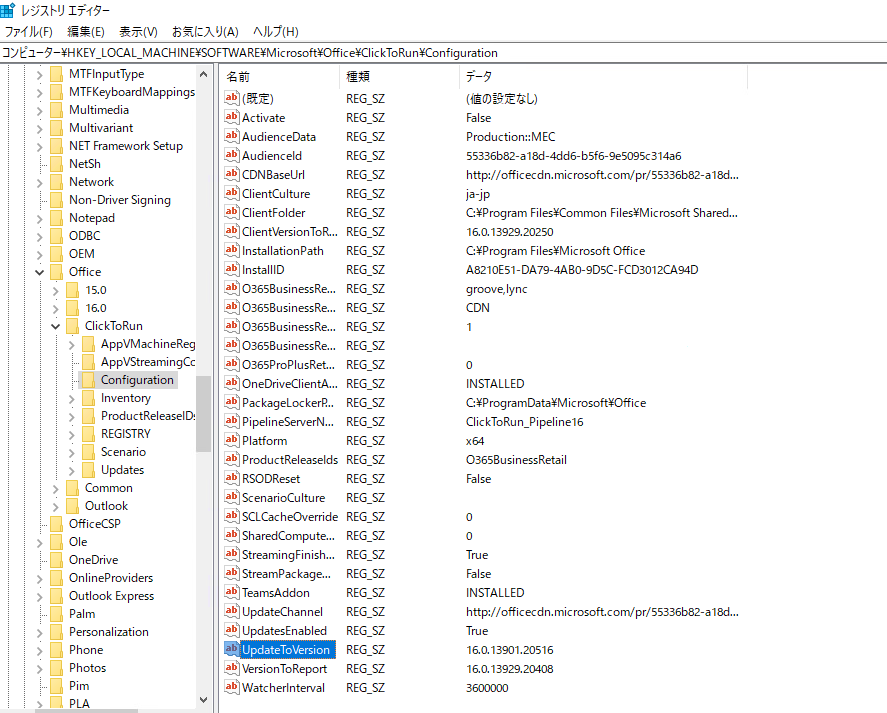The height and width of the screenshot is (713, 887).
Task: Click the folder icon of the Office key
Action: click(x=57, y=272)
